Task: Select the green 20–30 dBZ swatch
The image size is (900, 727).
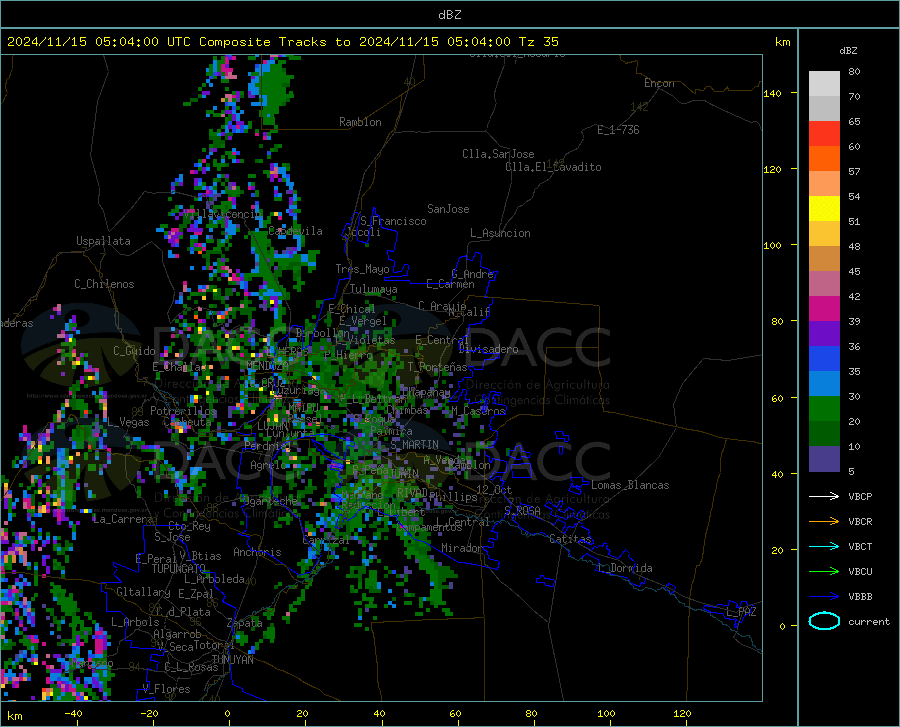Action: 824,409
